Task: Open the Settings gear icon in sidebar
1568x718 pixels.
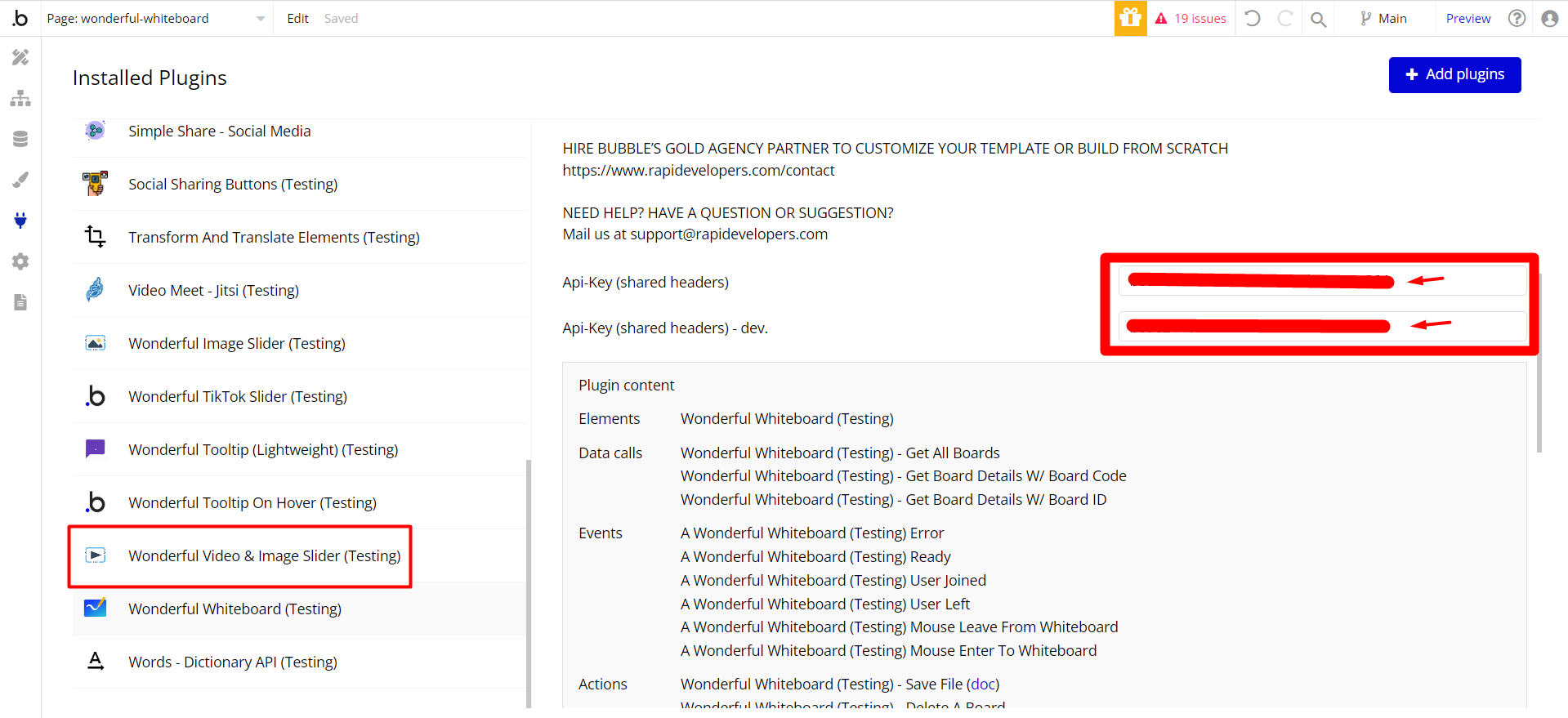Action: click(x=20, y=261)
